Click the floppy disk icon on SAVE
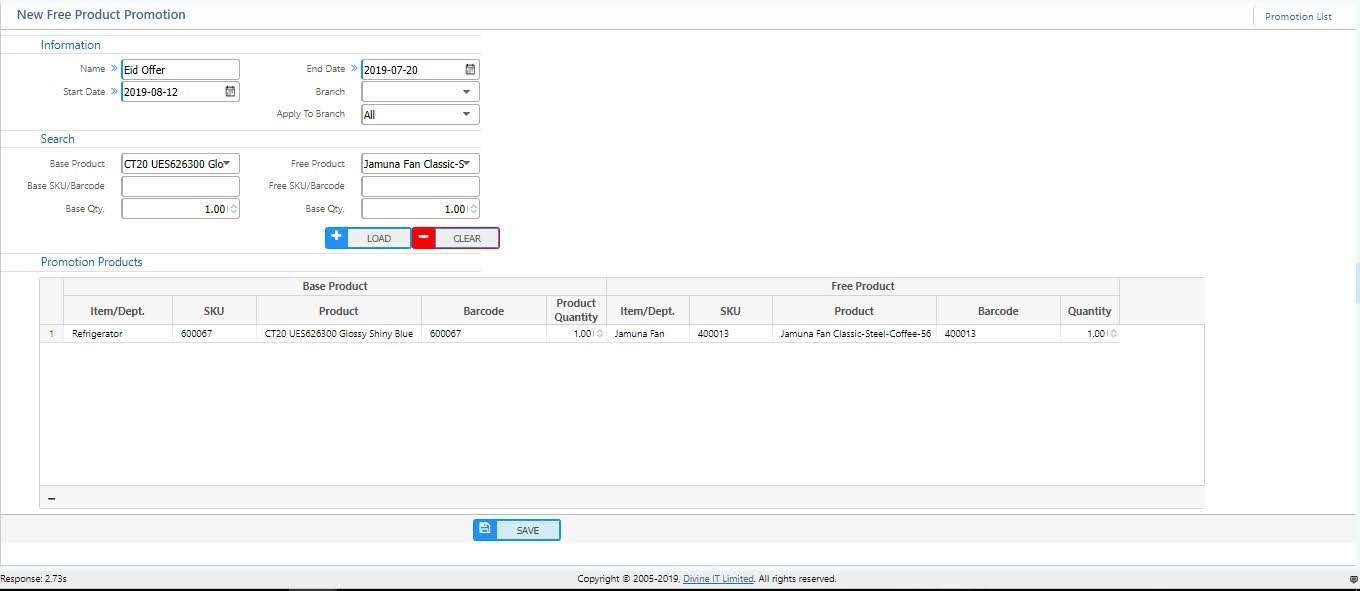This screenshot has width=1360, height=591. pyautogui.click(x=485, y=529)
